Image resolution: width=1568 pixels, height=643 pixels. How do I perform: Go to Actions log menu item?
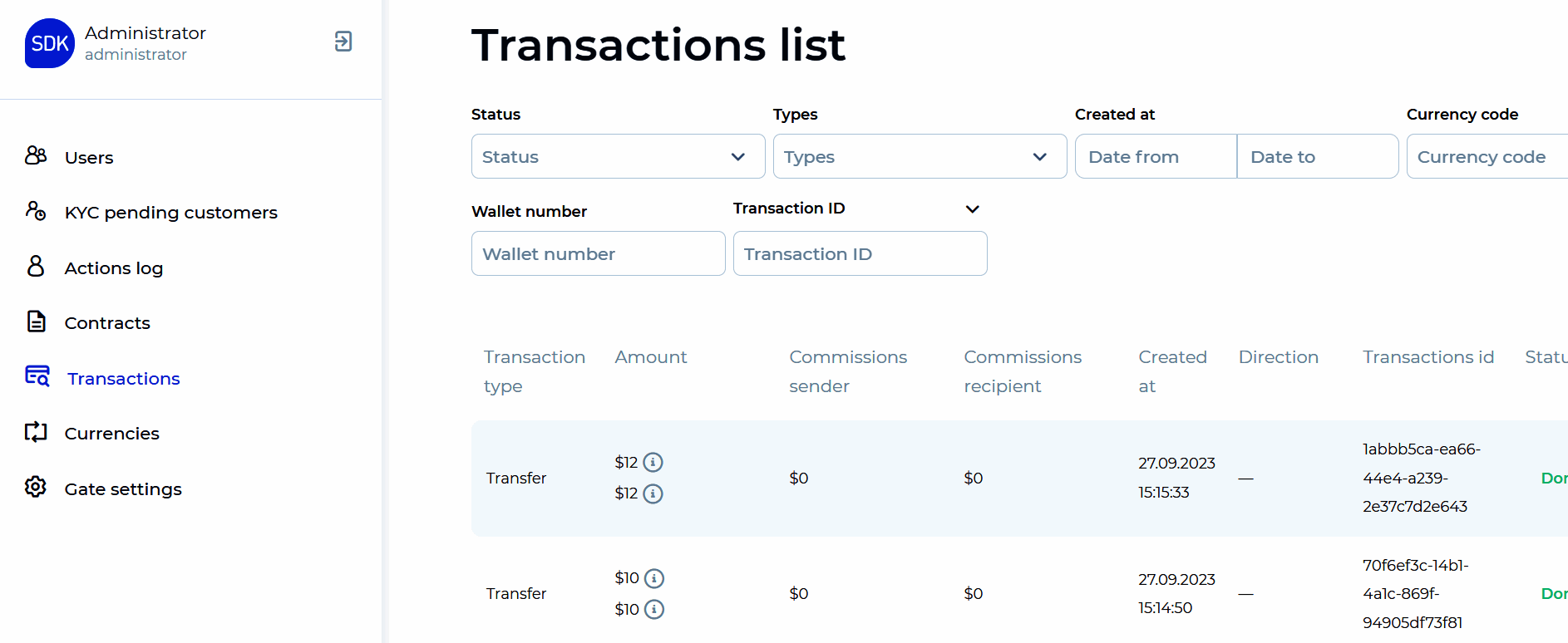[x=114, y=268]
